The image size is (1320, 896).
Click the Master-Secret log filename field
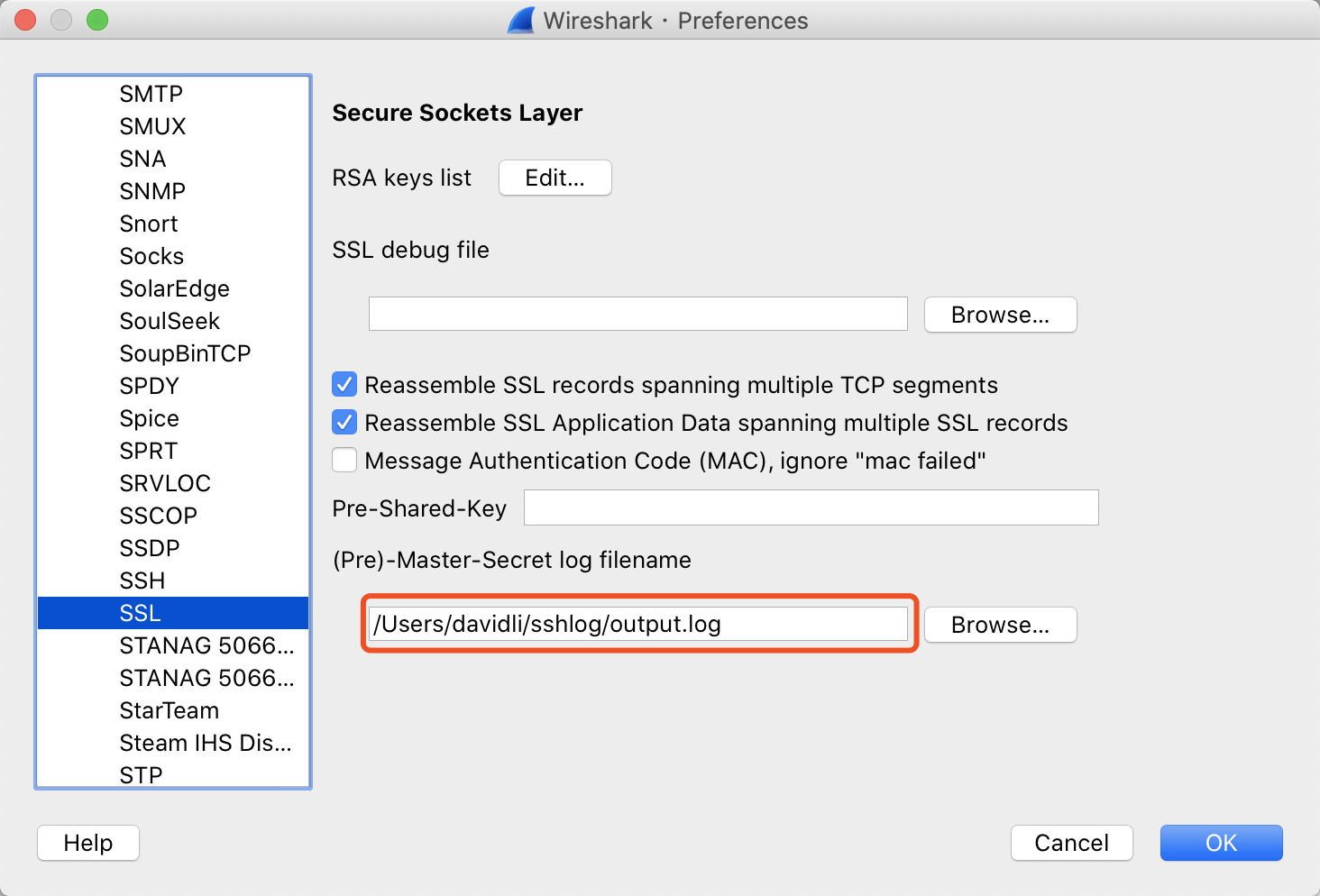tap(637, 624)
